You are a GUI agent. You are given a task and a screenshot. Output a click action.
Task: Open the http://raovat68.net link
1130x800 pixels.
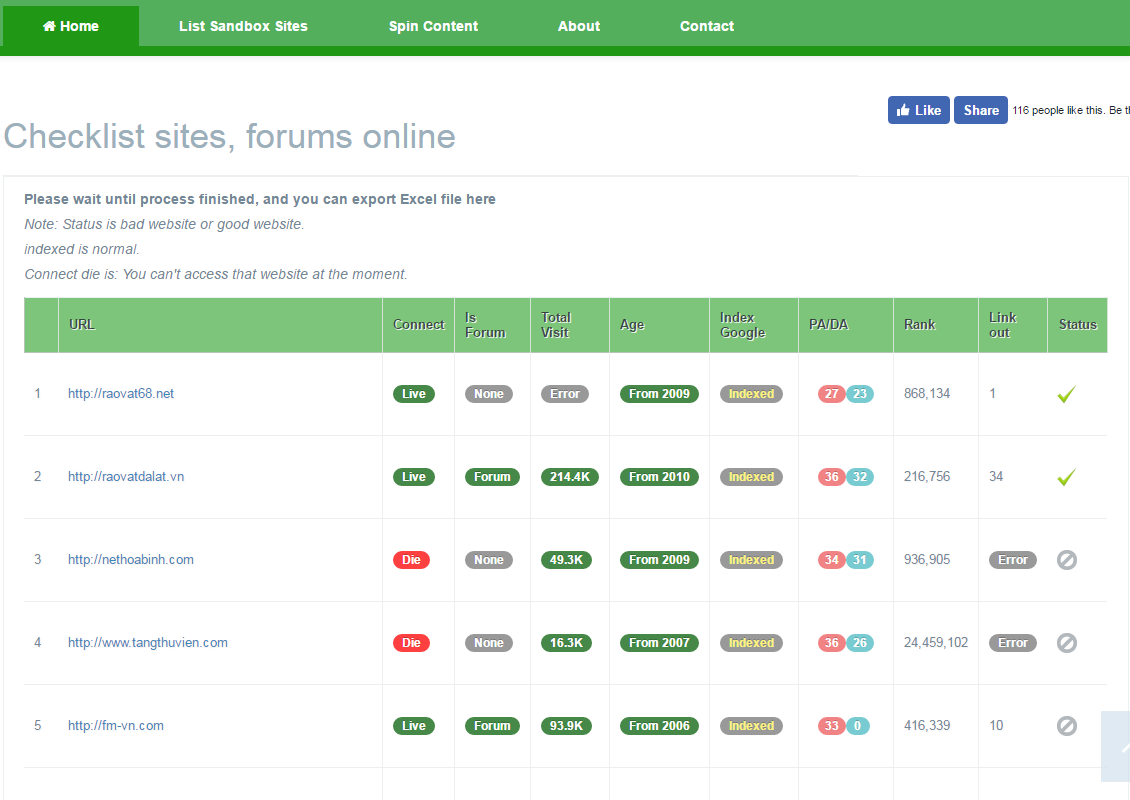121,394
